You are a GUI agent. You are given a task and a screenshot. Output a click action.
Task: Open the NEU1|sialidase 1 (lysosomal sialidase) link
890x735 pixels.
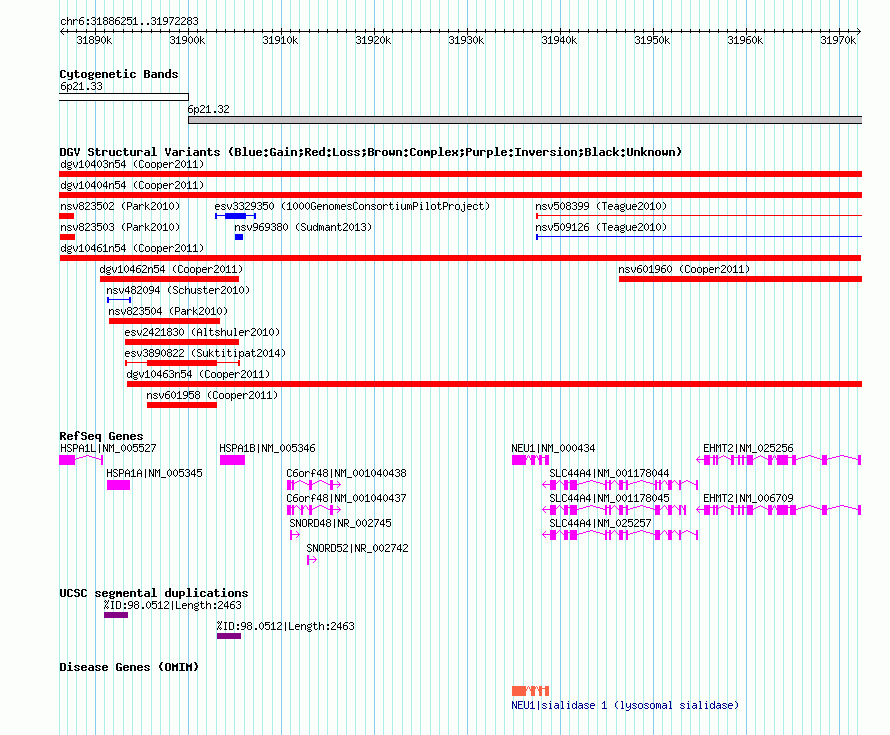pyautogui.click(x=625, y=705)
